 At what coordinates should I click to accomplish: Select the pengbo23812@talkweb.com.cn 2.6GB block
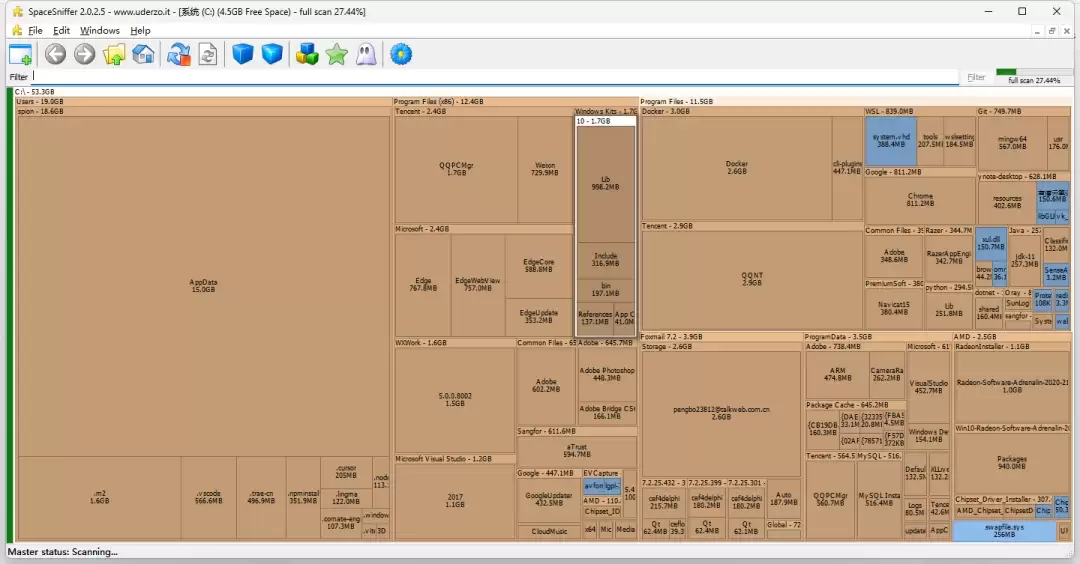720,413
